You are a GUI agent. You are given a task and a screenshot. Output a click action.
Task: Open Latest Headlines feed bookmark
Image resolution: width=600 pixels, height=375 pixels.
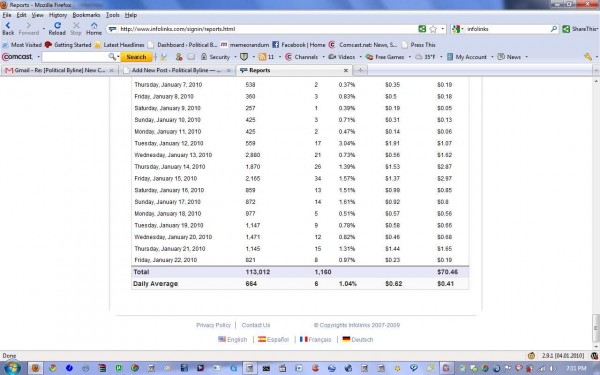(120, 45)
